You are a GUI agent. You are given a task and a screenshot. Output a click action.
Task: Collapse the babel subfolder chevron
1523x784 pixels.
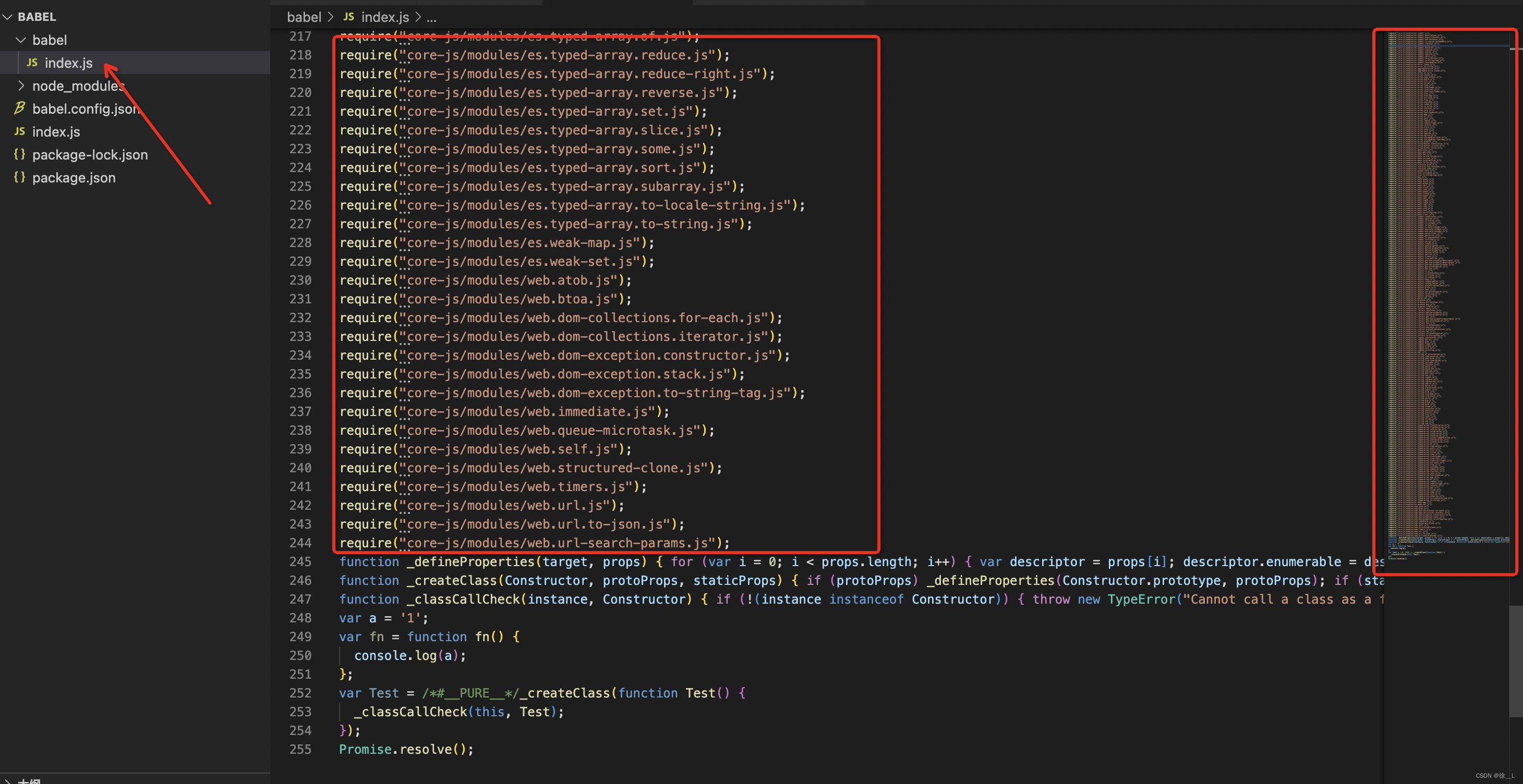click(21, 40)
